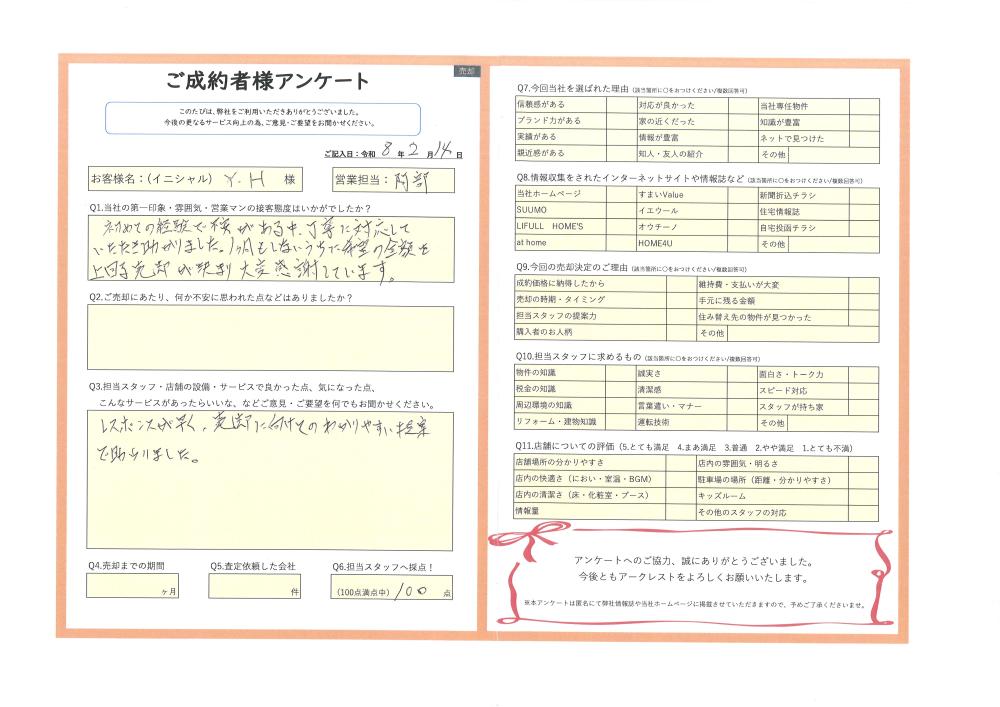Screen dimensions: 1000x707
Task: Click the empty Q2 answer box
Action: [x=270, y=338]
